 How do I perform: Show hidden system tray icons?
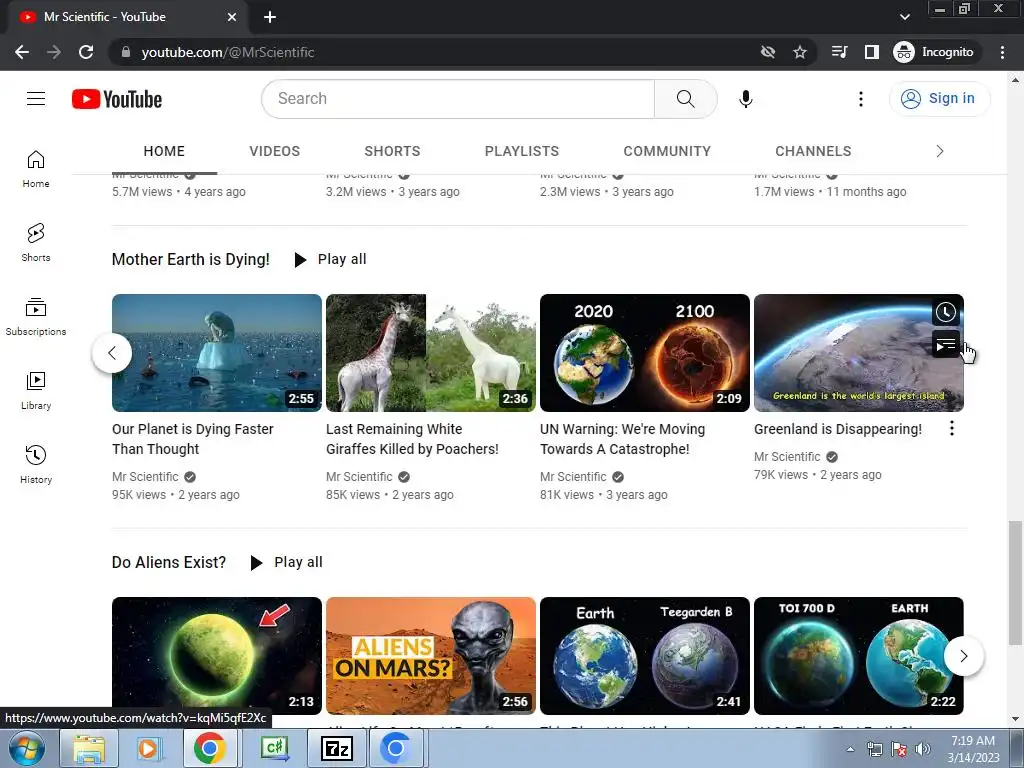(x=850, y=749)
